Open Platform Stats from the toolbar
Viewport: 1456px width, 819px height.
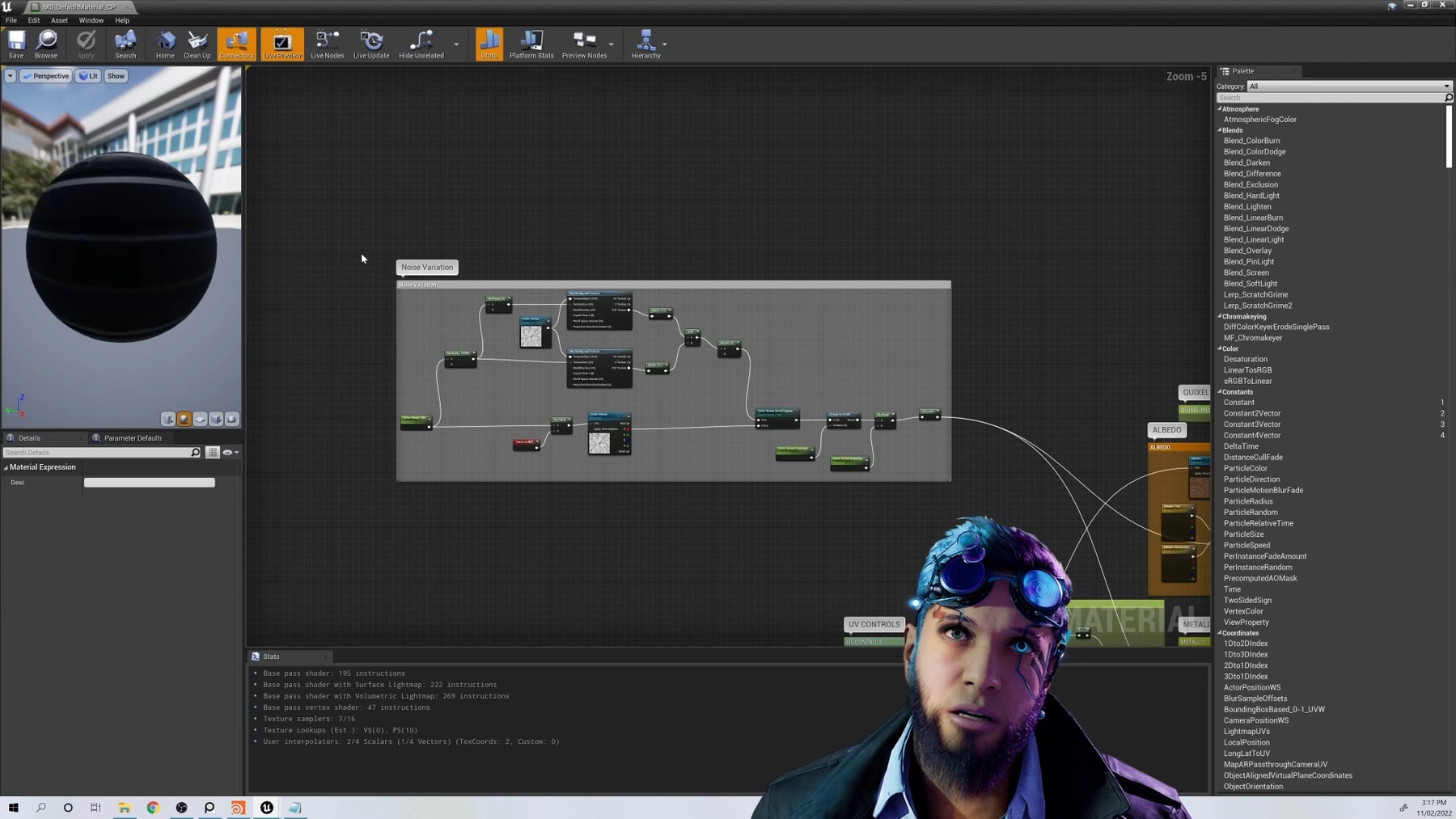click(x=531, y=42)
